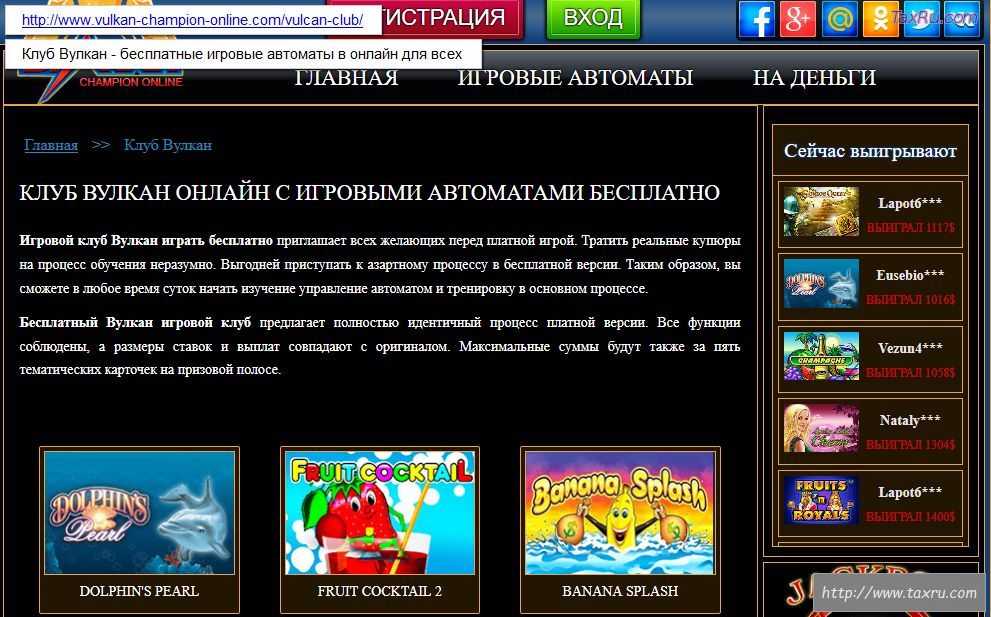Open the Dolphin's Pearl game thumbnail
The width and height of the screenshot is (991, 617).
click(139, 512)
